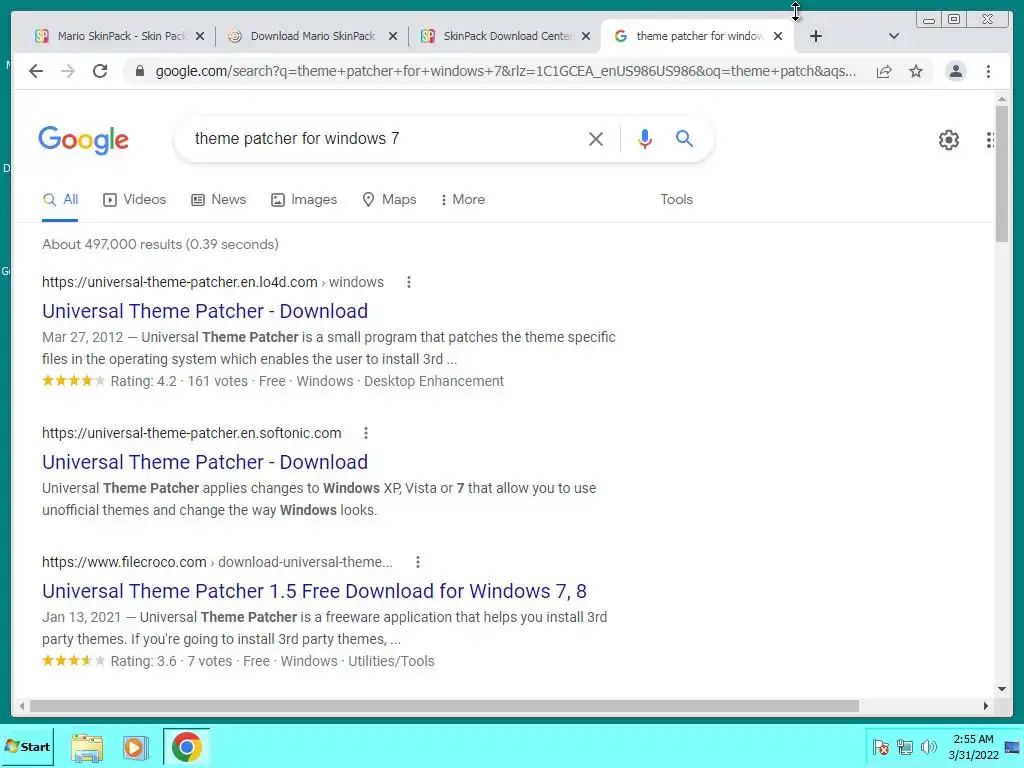Click the horizontal scrollbar thumb
The image size is (1024, 768).
444,706
